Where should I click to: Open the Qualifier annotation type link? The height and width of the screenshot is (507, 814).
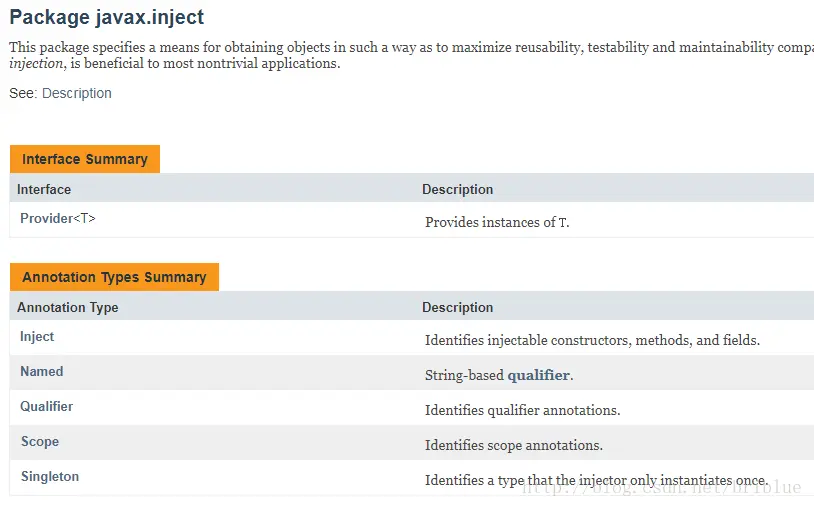tap(46, 407)
